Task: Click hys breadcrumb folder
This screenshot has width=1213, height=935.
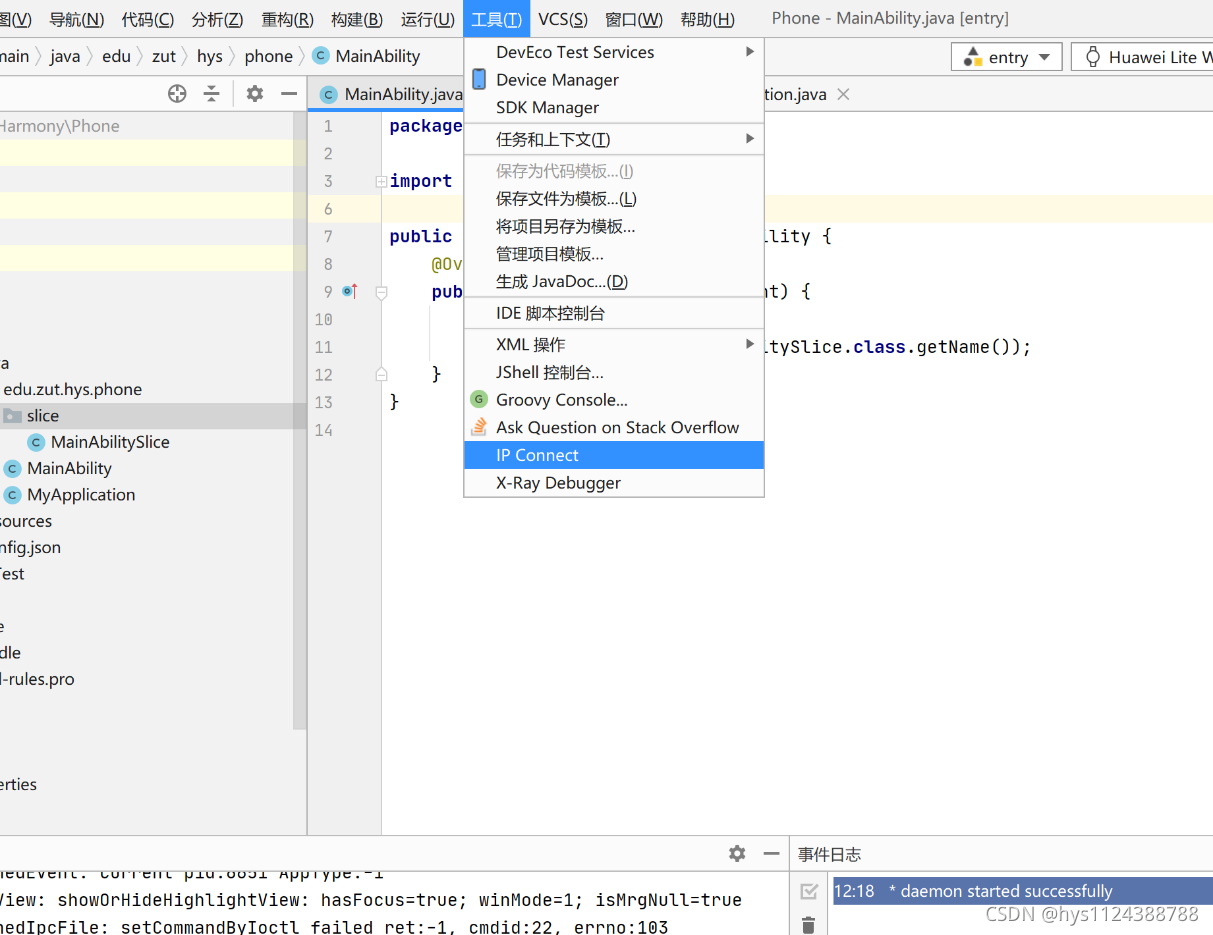Action: 210,56
